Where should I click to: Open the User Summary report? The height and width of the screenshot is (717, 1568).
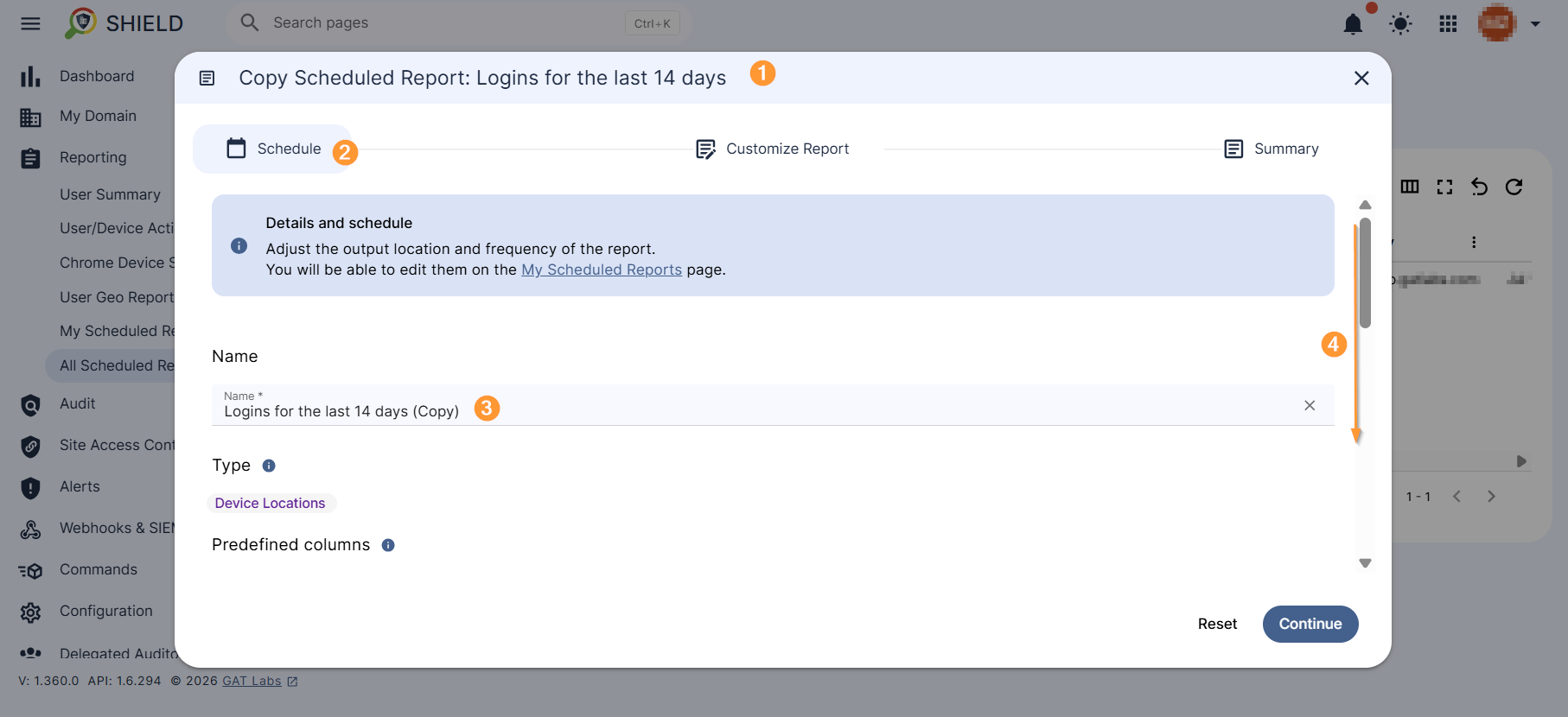coord(110,194)
